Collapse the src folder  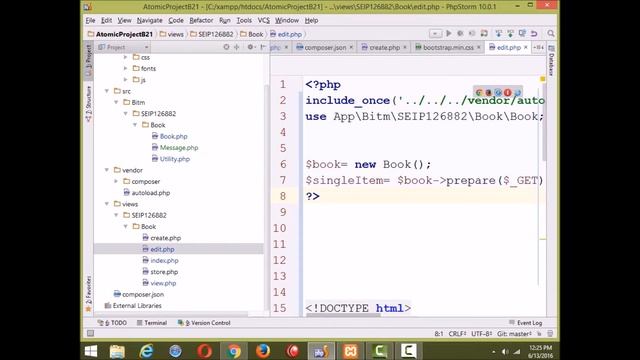pos(107,91)
